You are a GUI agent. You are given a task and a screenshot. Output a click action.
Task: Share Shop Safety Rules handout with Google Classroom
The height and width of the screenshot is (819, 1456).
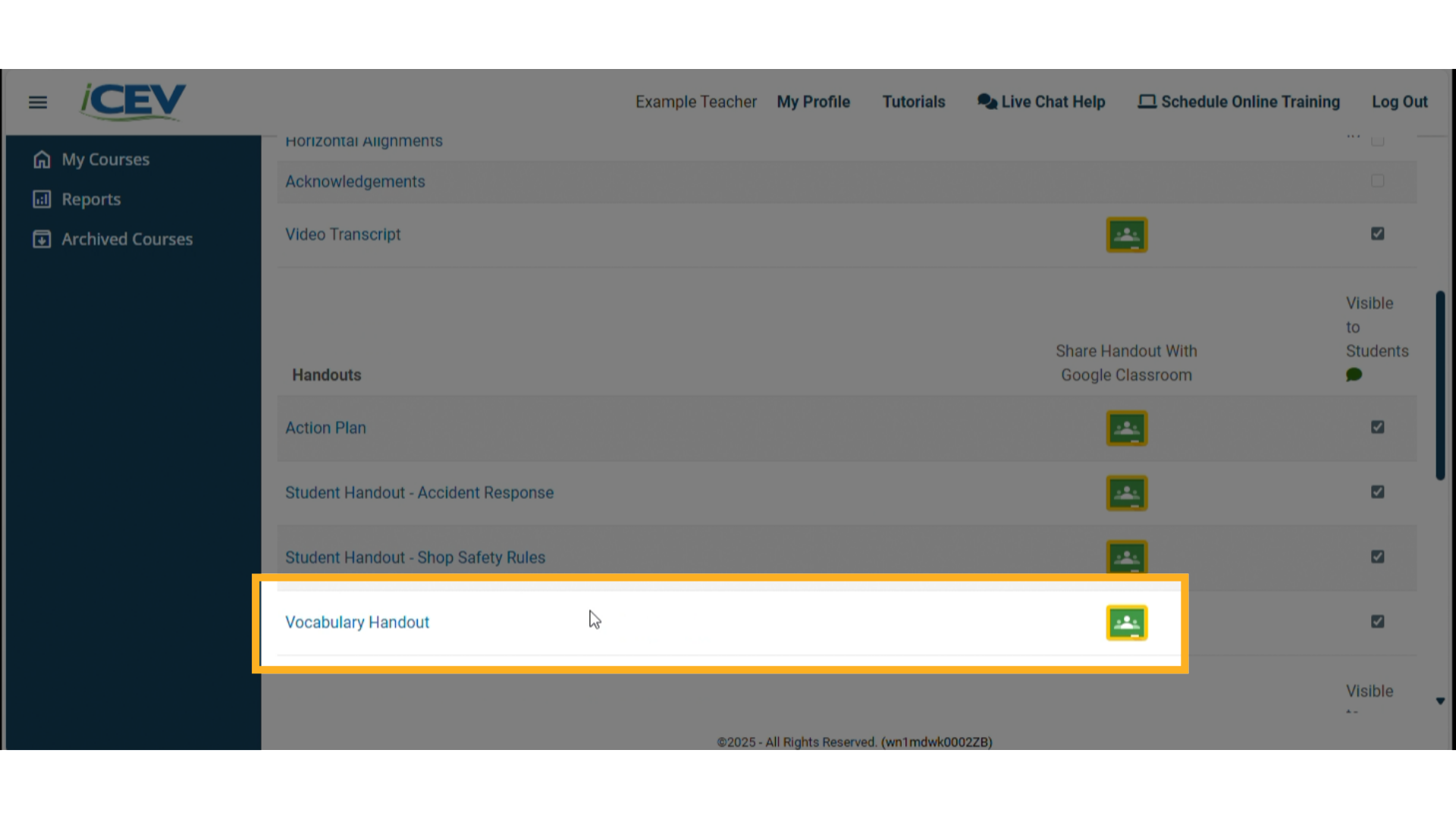click(1127, 557)
